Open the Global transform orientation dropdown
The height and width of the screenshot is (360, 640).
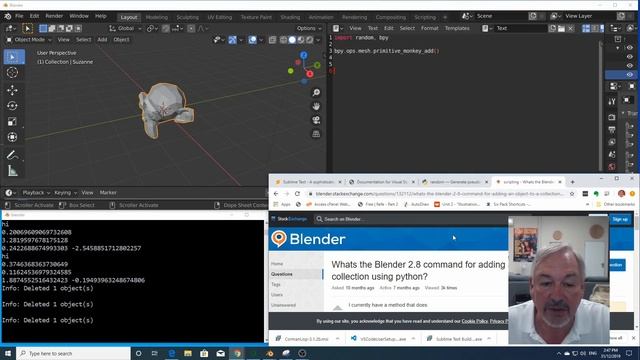click(125, 28)
